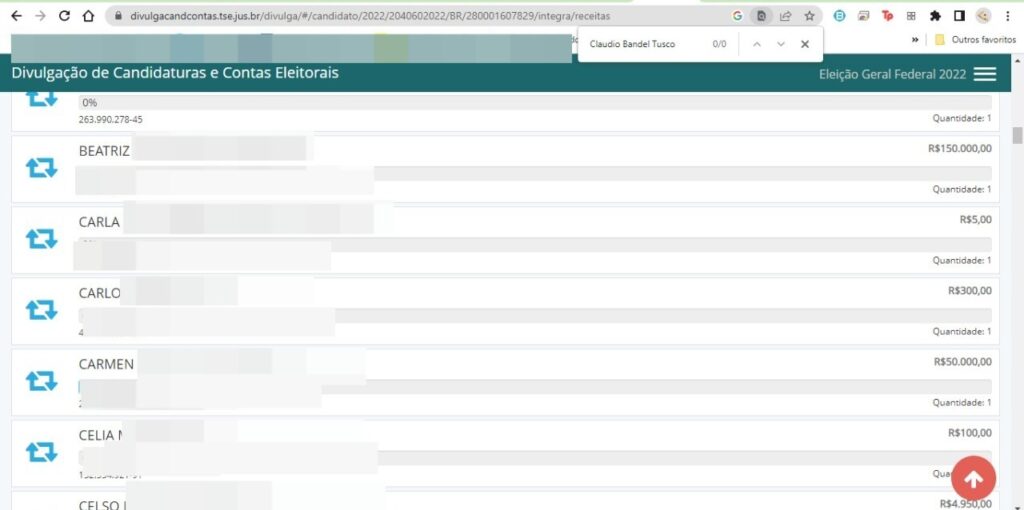Go to previous find-in-page match
The image size is (1024, 510).
pyautogui.click(x=757, y=44)
